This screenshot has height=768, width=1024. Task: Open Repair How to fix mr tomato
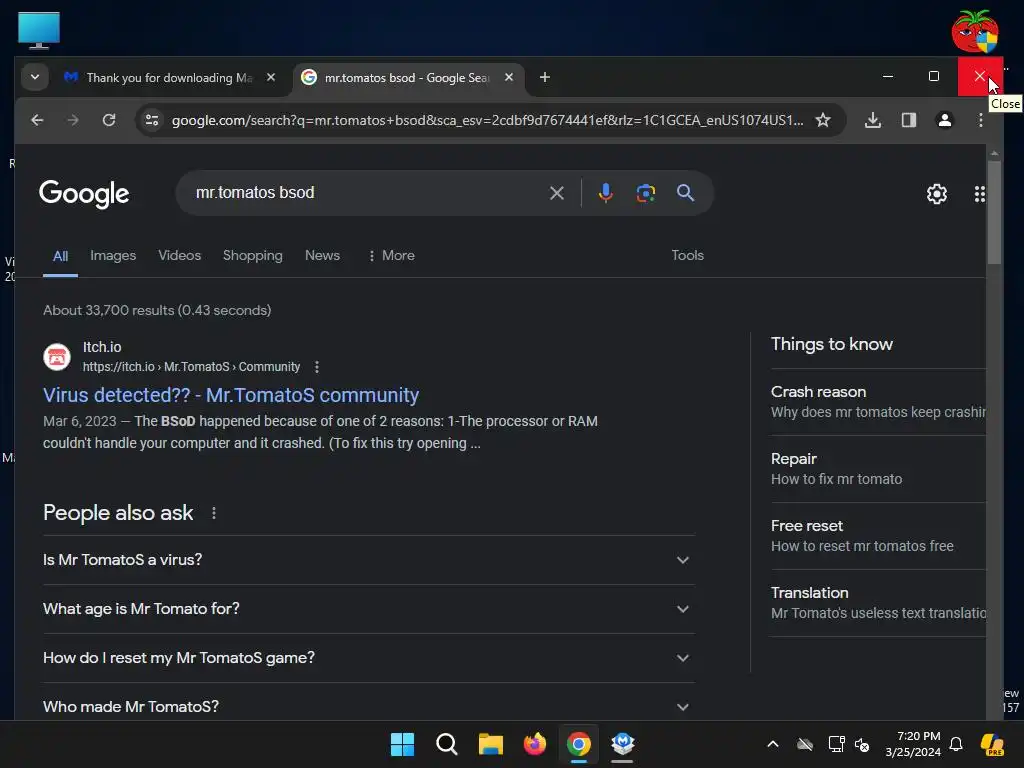[878, 469]
